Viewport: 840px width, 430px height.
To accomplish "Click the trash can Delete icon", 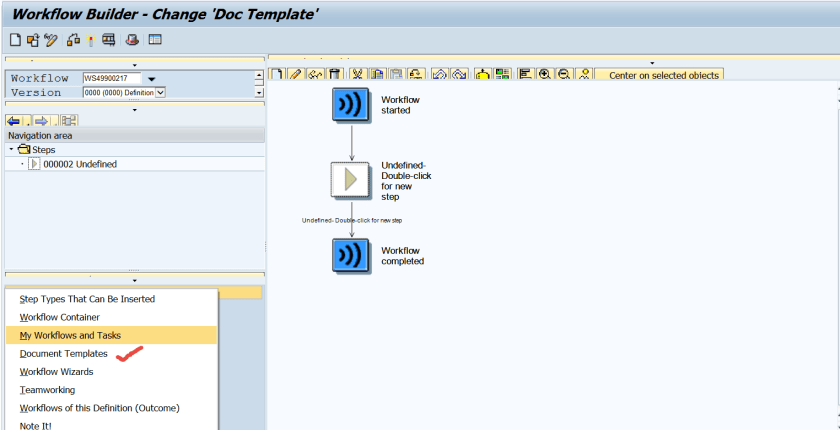I will (334, 74).
